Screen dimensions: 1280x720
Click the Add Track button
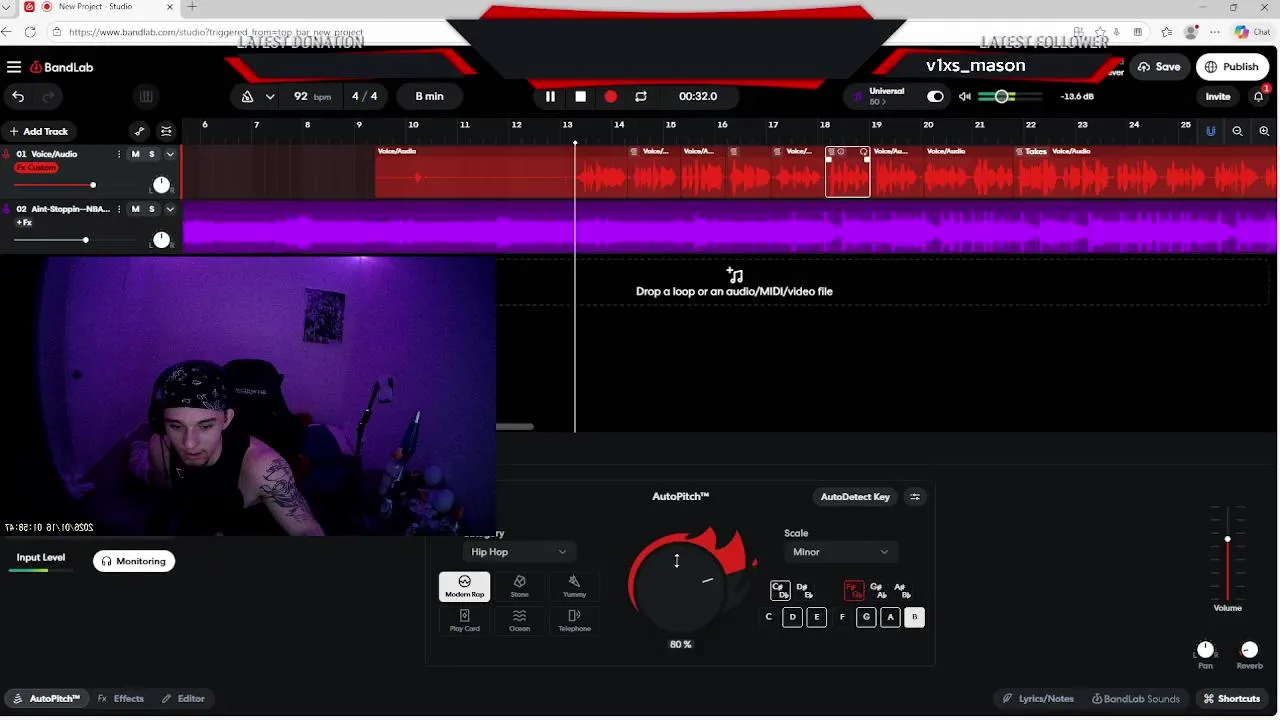39,131
